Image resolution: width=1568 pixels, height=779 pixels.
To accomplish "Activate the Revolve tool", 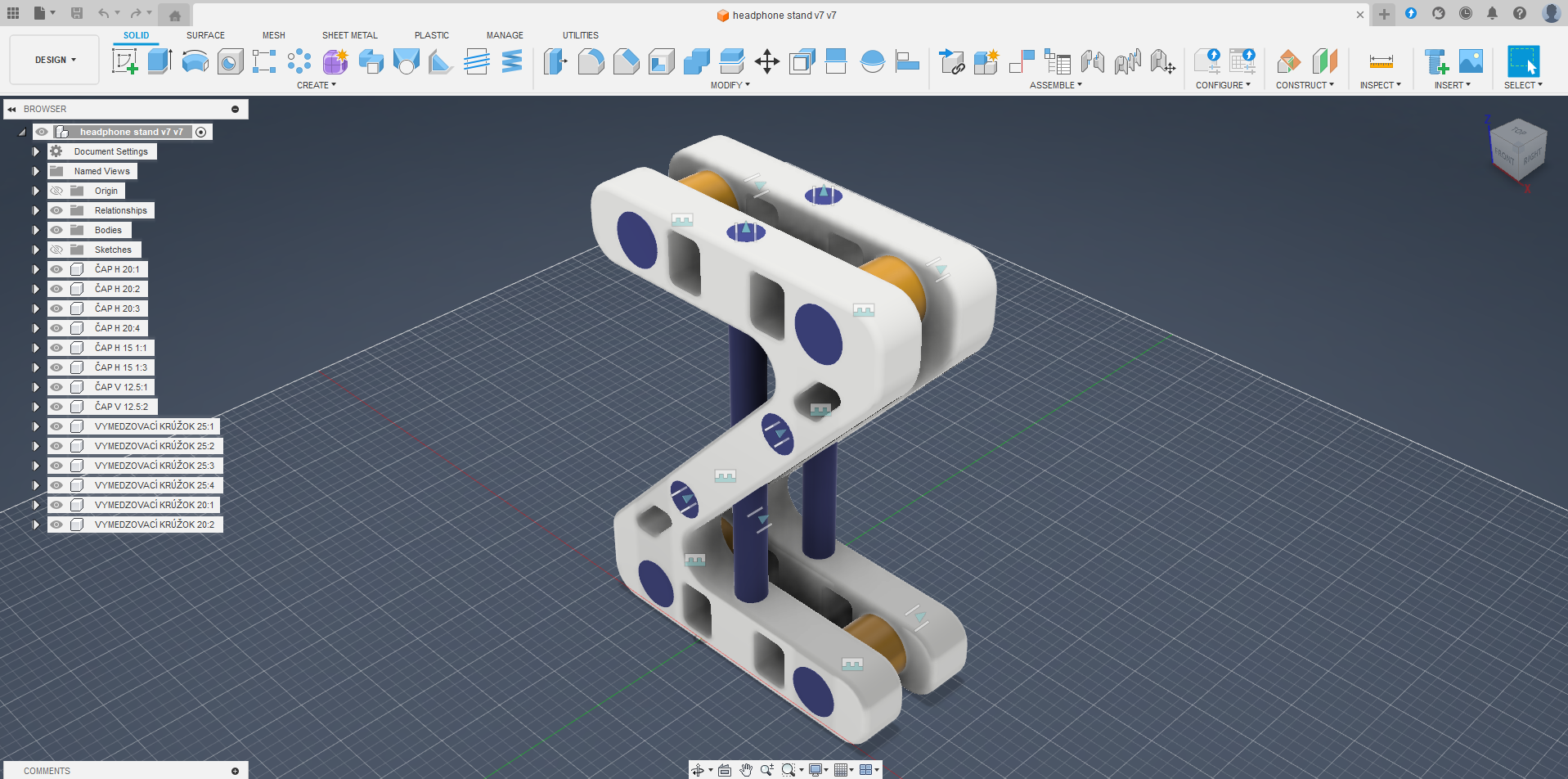I will (x=195, y=61).
